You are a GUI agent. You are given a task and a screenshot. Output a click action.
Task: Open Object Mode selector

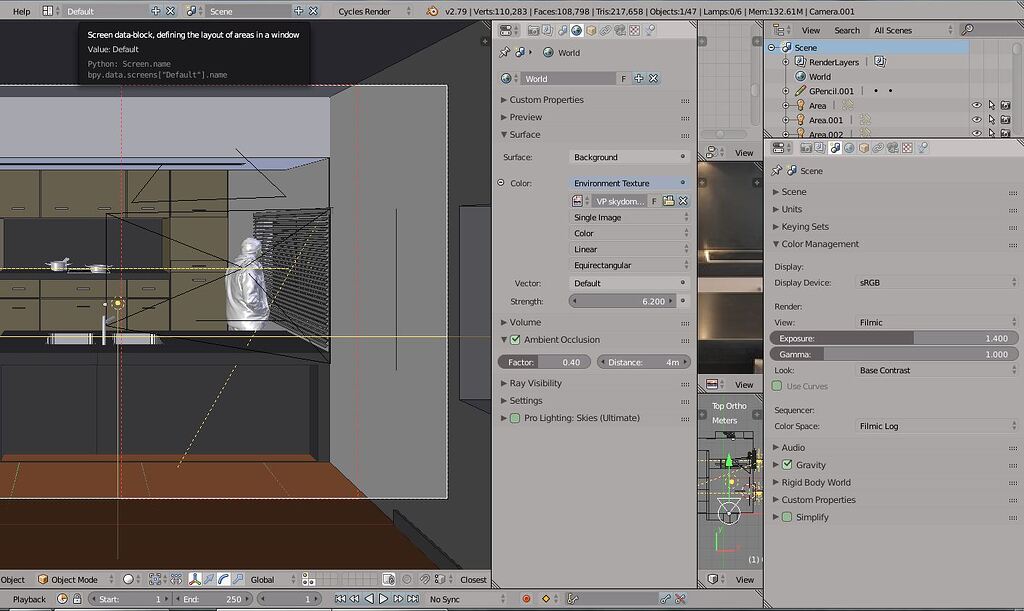[75, 579]
